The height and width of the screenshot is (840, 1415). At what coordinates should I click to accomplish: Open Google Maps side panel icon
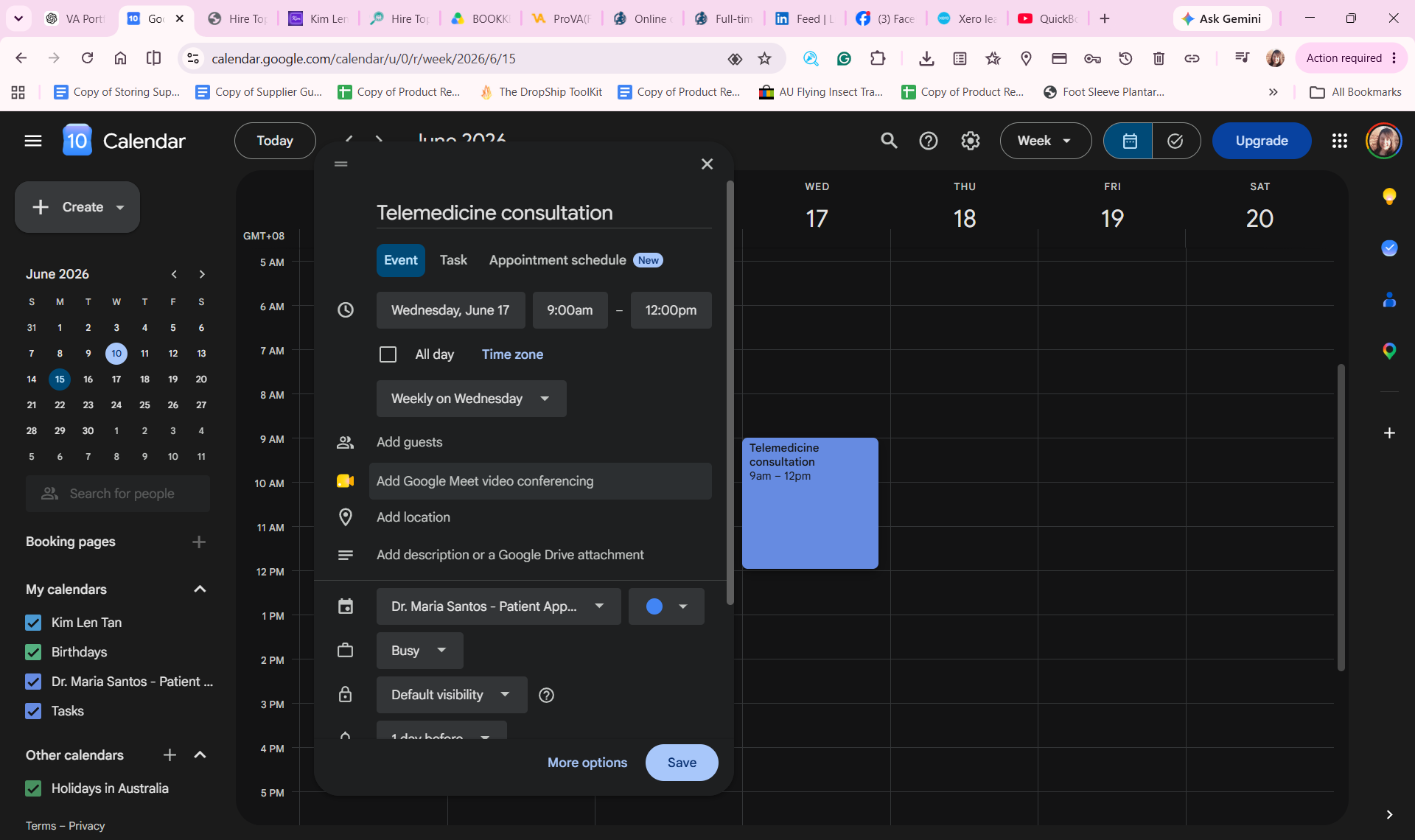(1389, 351)
